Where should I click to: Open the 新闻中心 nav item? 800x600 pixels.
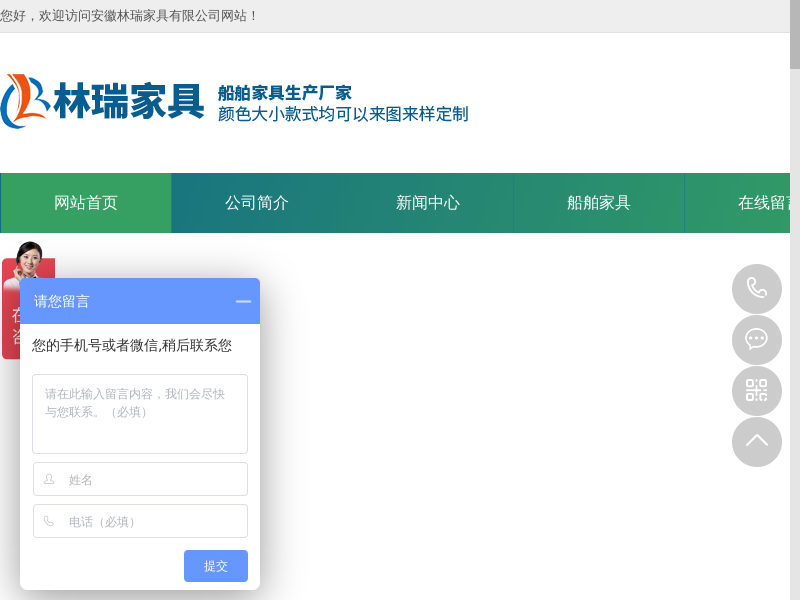click(428, 203)
